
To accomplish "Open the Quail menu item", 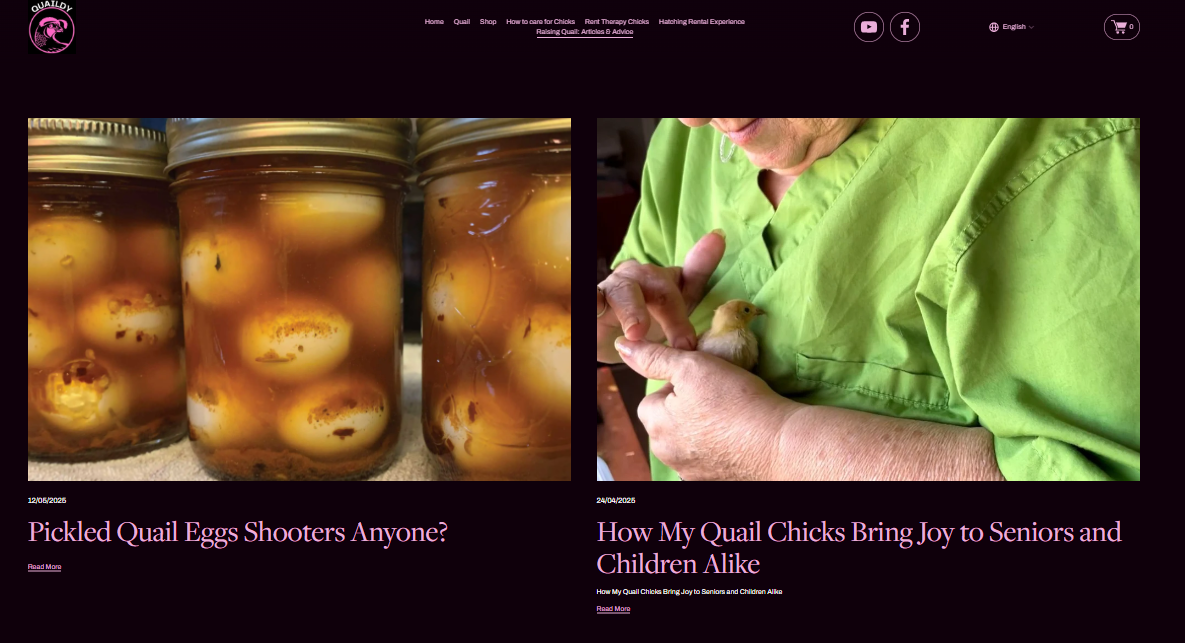I will pos(462,22).
